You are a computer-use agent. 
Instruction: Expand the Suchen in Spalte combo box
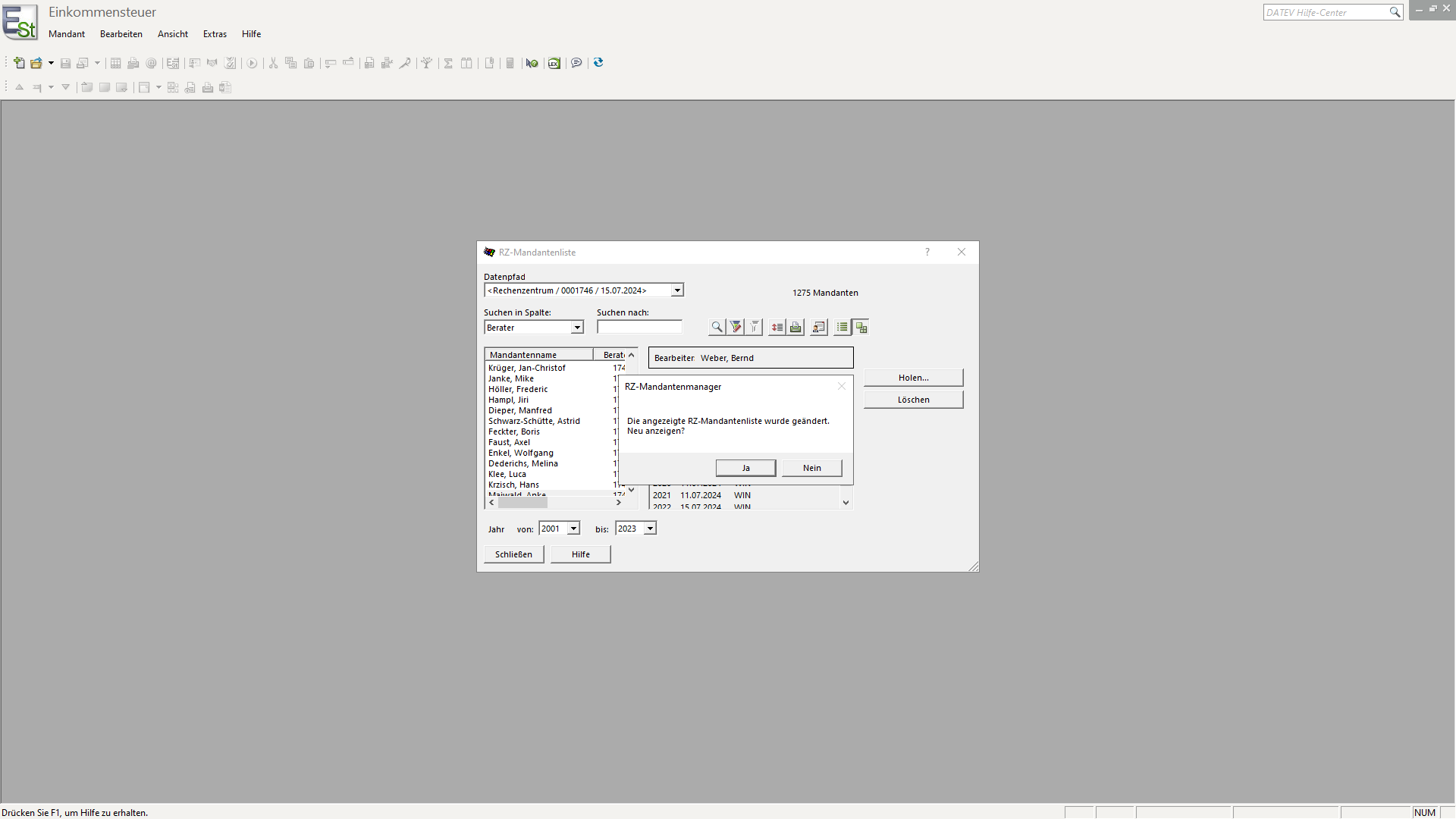pyautogui.click(x=576, y=328)
